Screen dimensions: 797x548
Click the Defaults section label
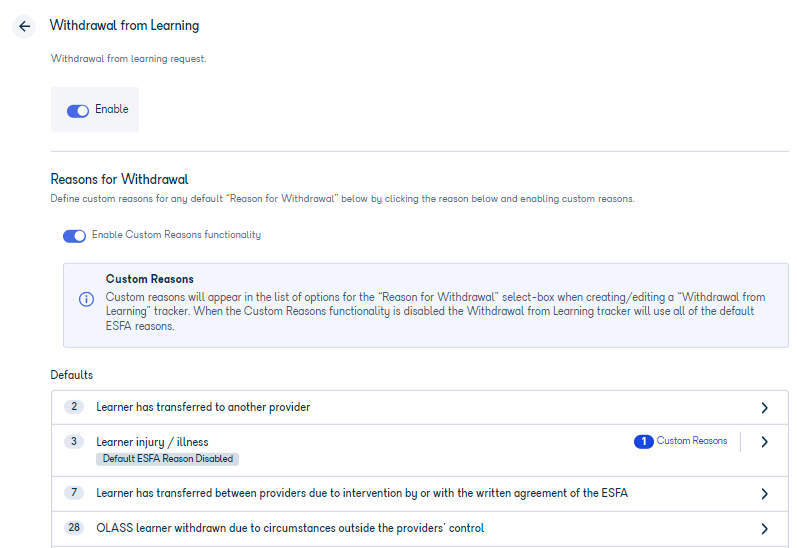(x=72, y=375)
